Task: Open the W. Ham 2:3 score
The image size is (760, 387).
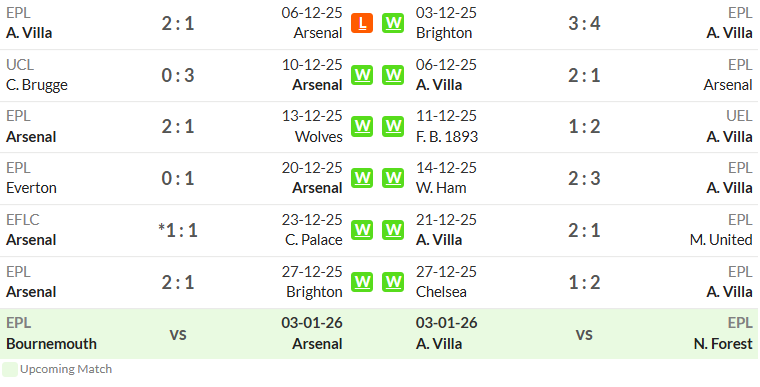Action: 584,178
